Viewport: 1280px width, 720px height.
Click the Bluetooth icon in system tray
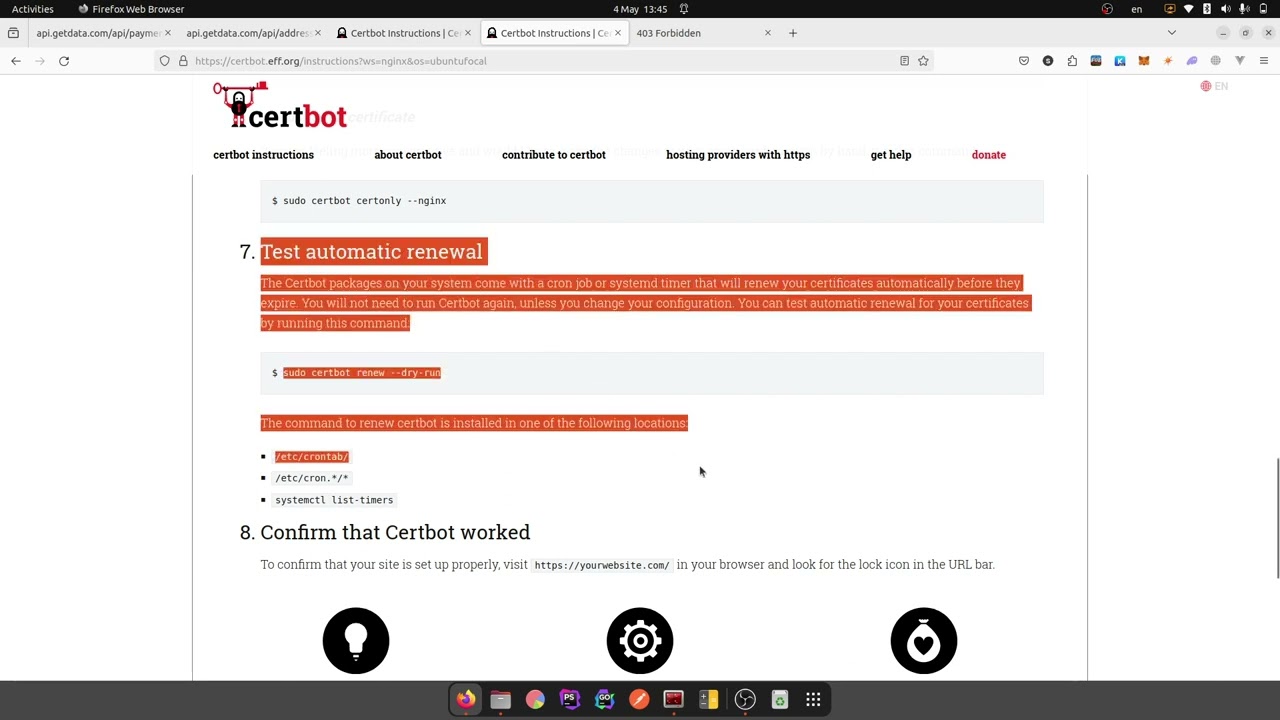click(1207, 9)
